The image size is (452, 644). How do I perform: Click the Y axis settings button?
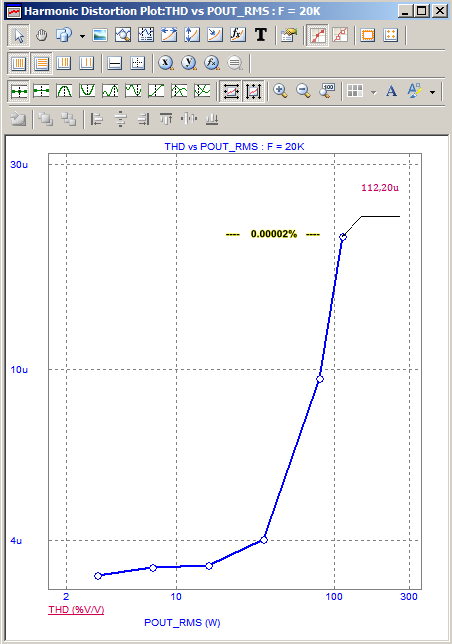tap(188, 63)
